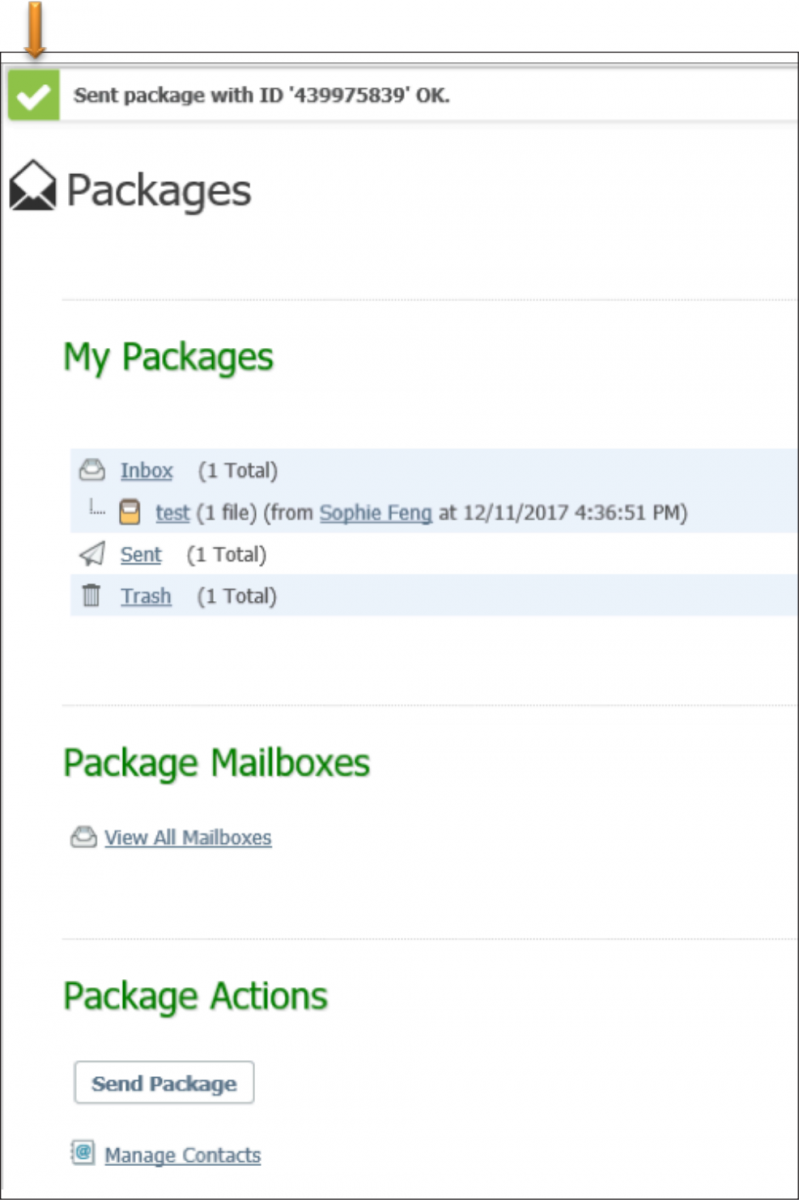Click the tree connector beside test package

[x=97, y=510]
